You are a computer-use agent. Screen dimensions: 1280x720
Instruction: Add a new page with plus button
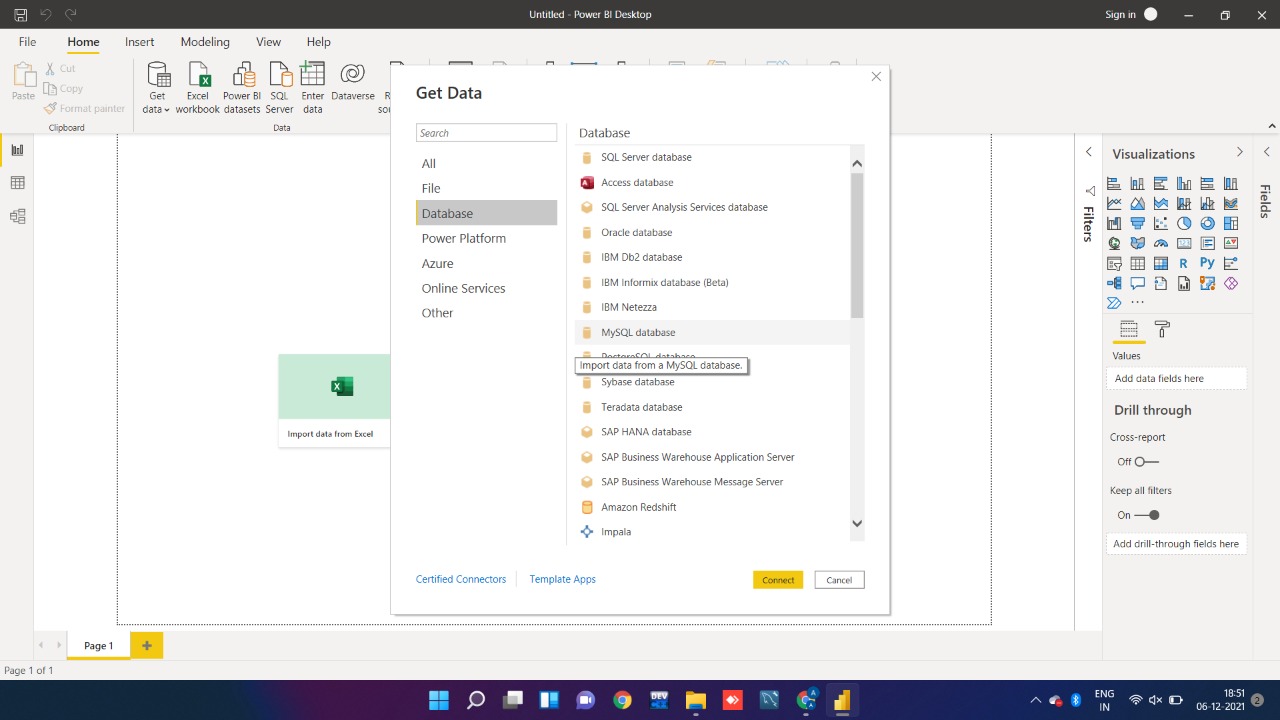[147, 646]
